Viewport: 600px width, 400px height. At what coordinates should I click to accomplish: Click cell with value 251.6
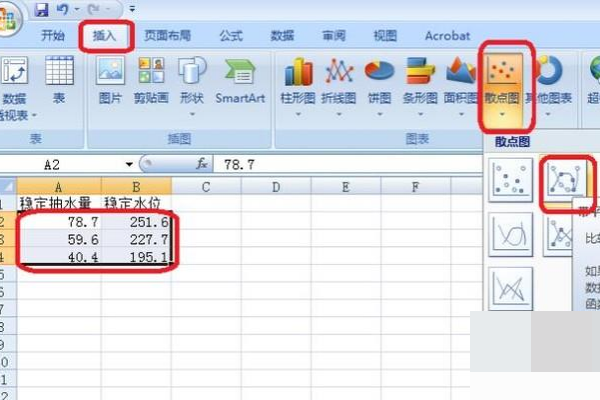point(136,222)
